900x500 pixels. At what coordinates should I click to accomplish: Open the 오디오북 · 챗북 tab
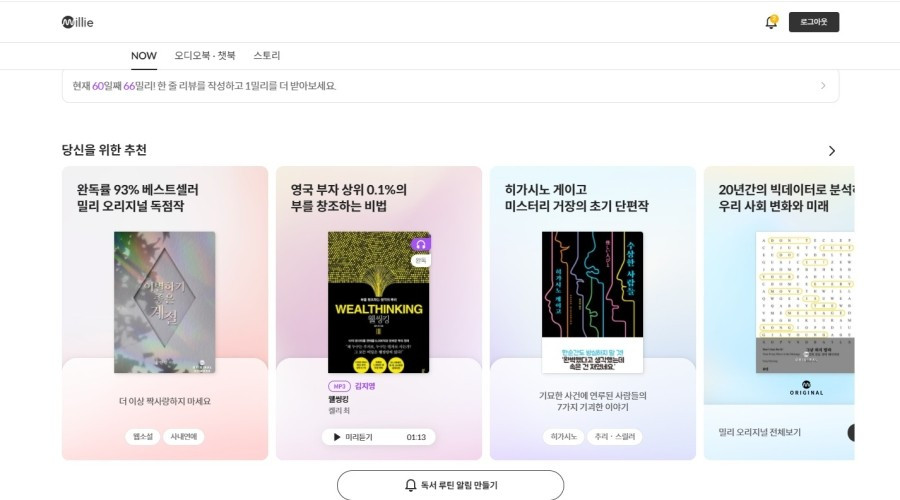point(205,56)
